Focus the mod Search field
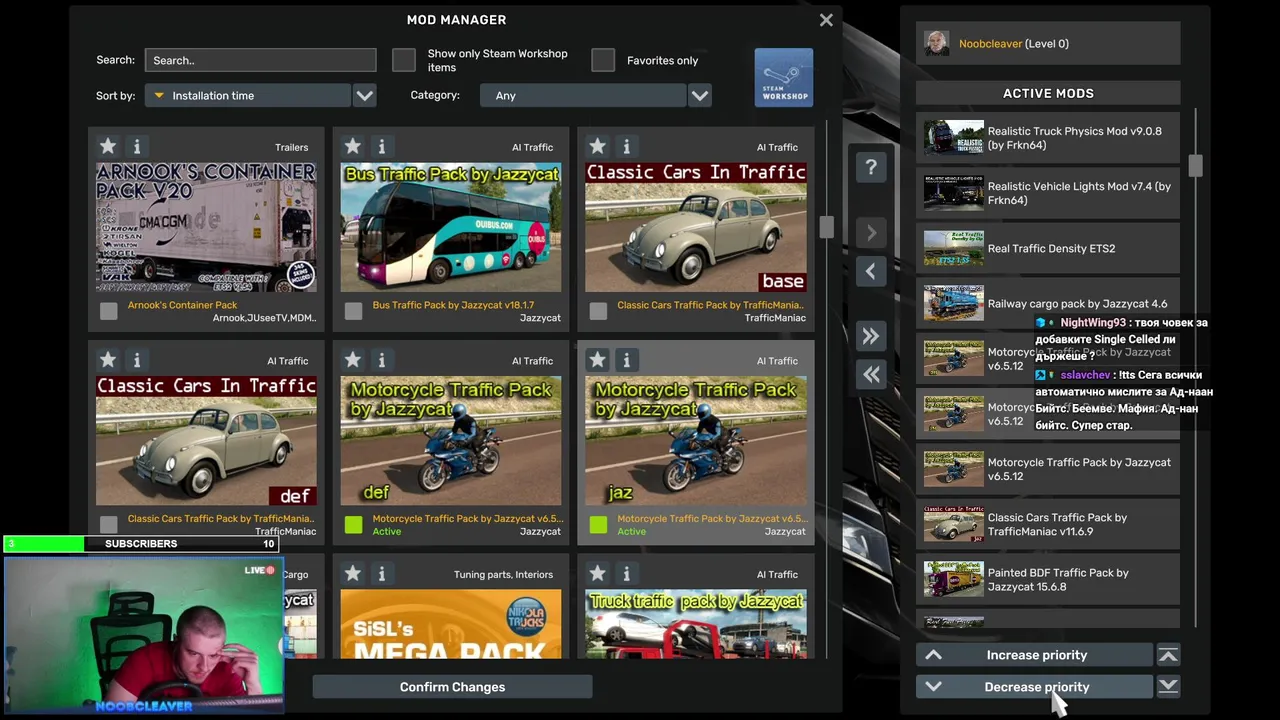 [260, 60]
